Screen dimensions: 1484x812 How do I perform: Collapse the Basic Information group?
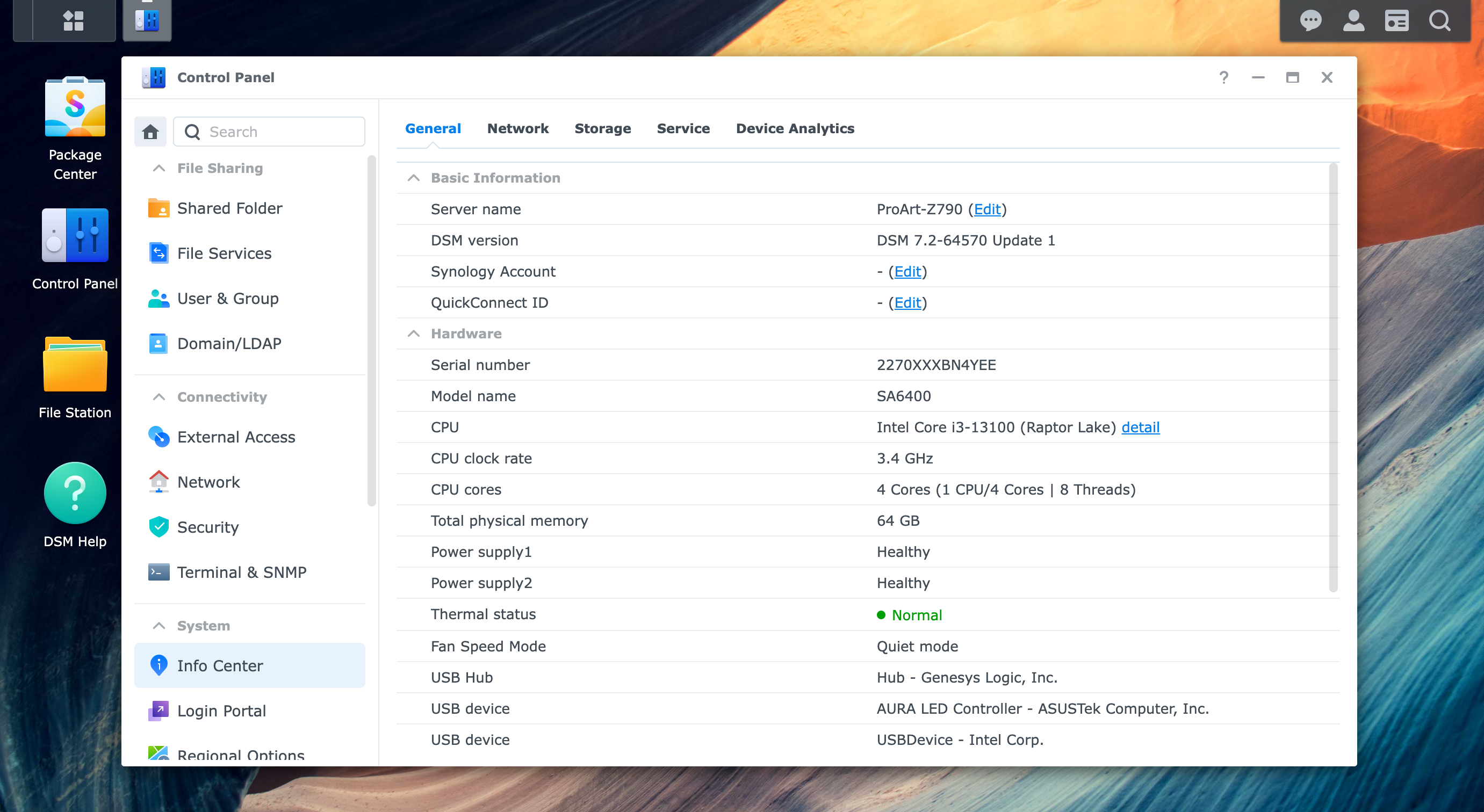(414, 178)
